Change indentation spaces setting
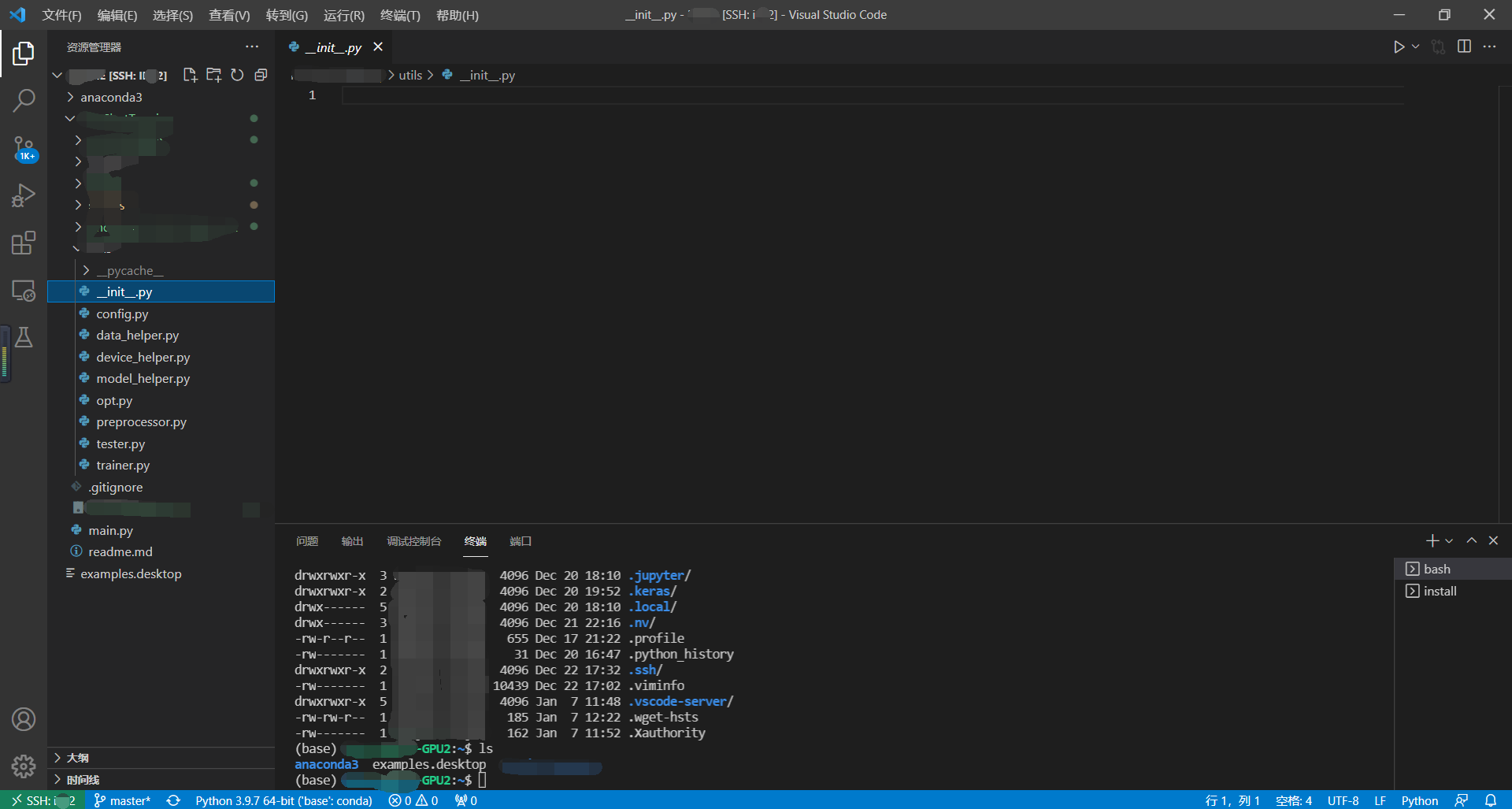This screenshot has width=1512, height=809. (1293, 800)
